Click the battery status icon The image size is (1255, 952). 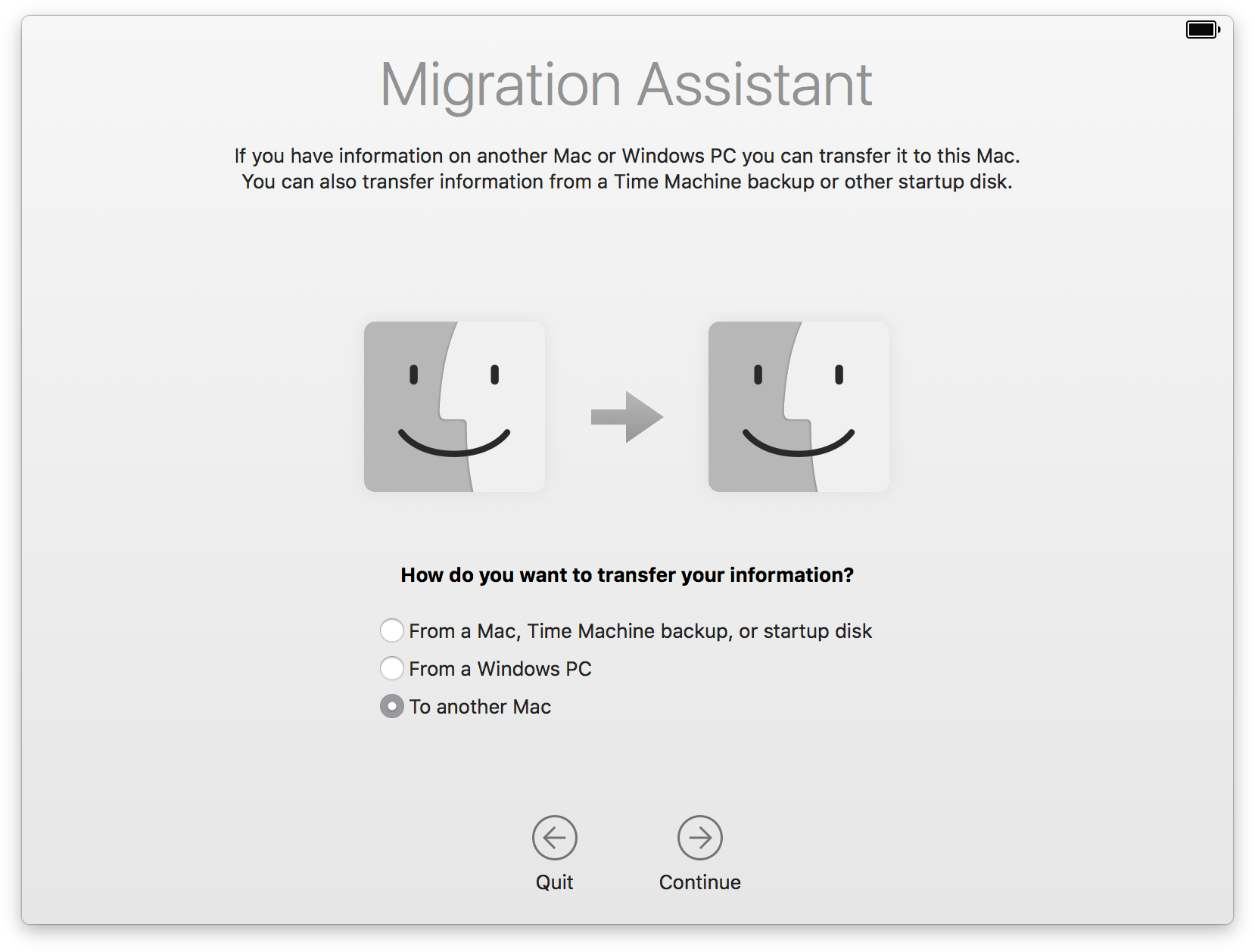[1203, 30]
